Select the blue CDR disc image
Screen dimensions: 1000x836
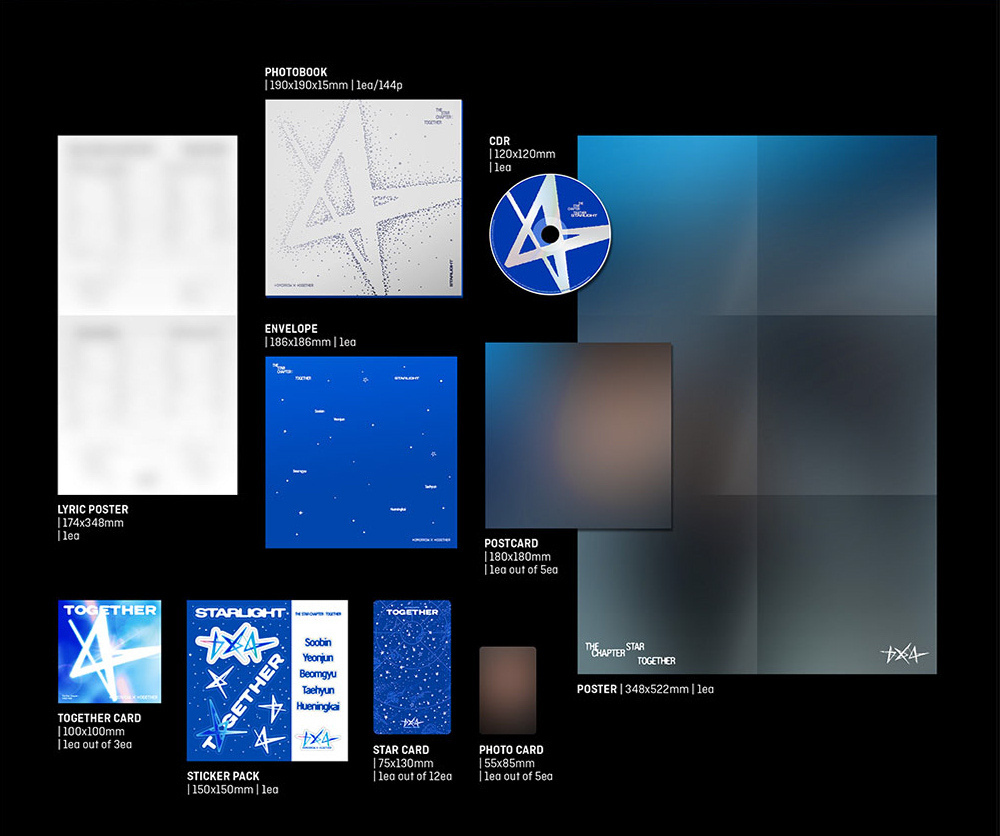(x=550, y=234)
